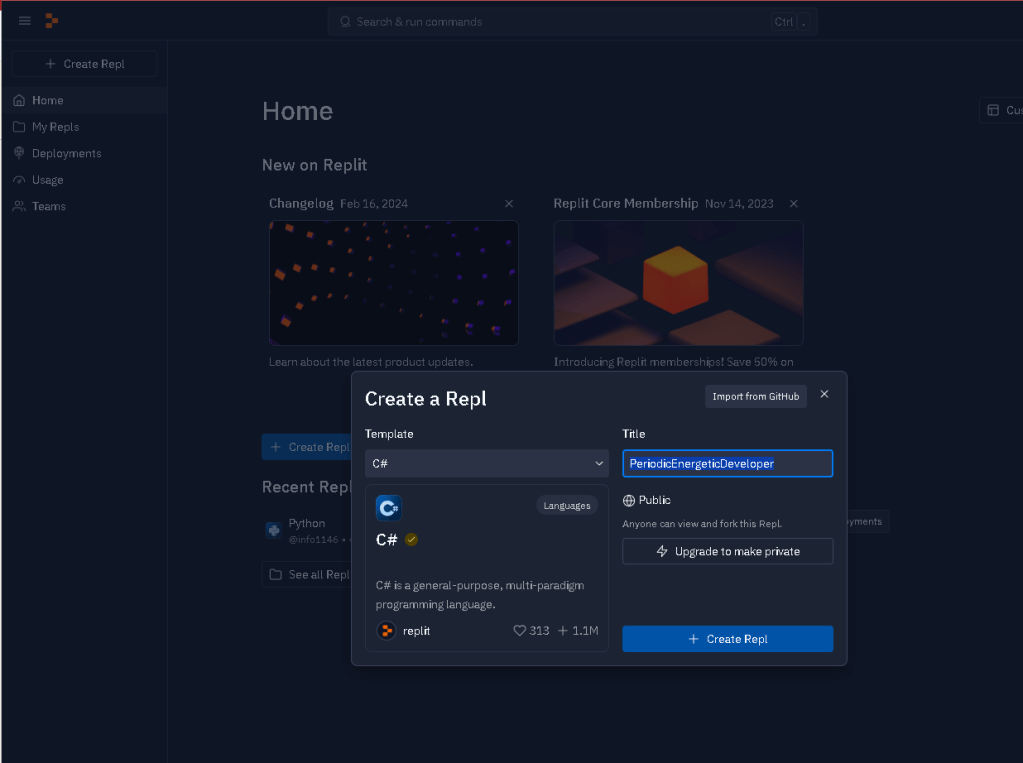1023x763 pixels.
Task: Click the replit author avatar icon
Action: point(386,631)
